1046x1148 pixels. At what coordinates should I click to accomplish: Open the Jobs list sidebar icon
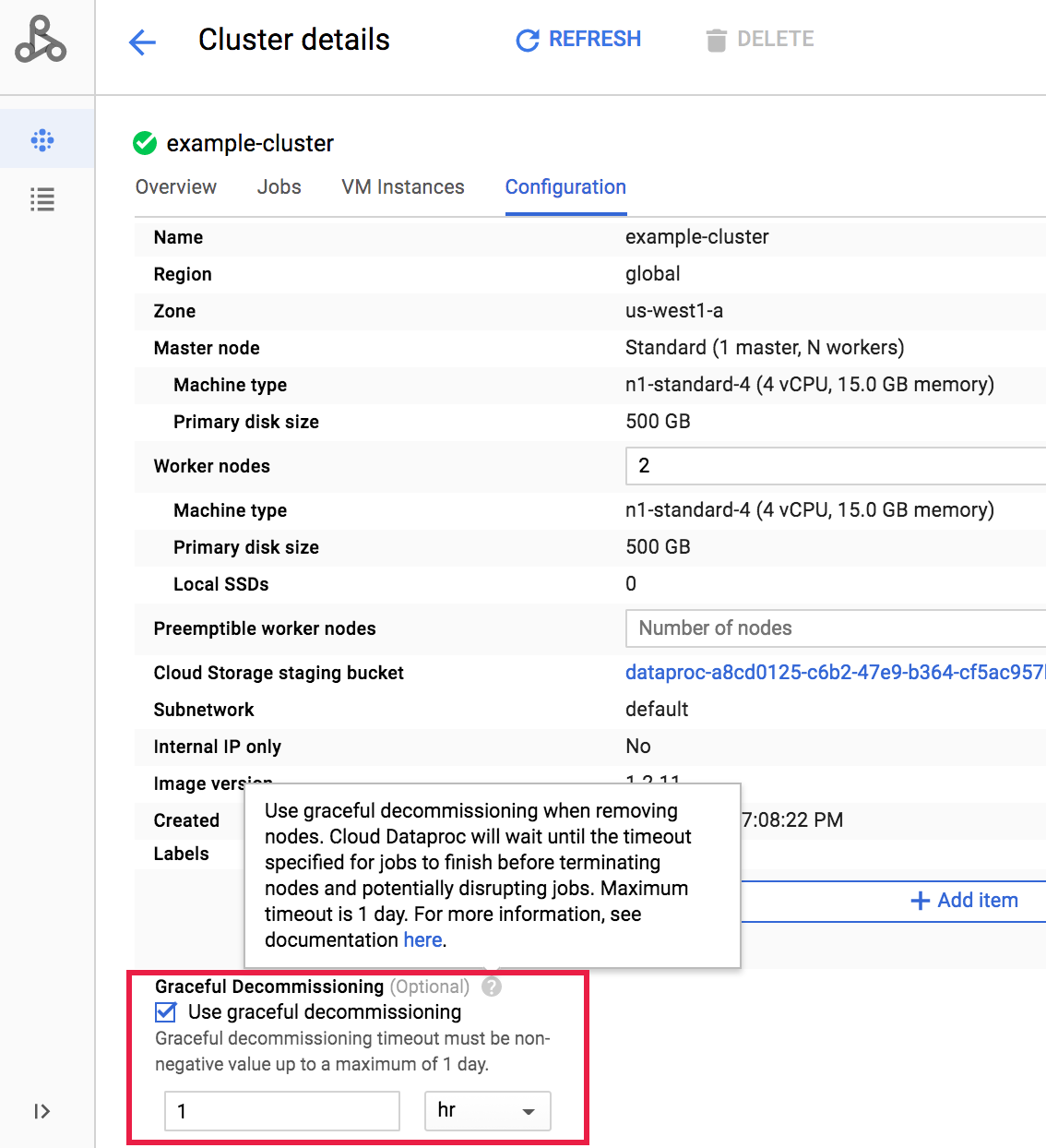pyautogui.click(x=42, y=199)
